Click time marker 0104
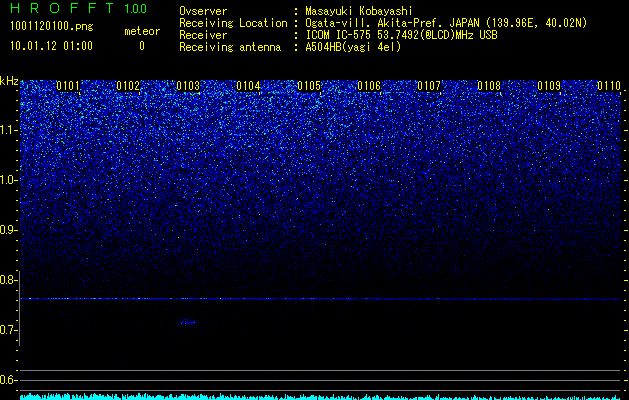The height and width of the screenshot is (400, 629). pos(248,86)
